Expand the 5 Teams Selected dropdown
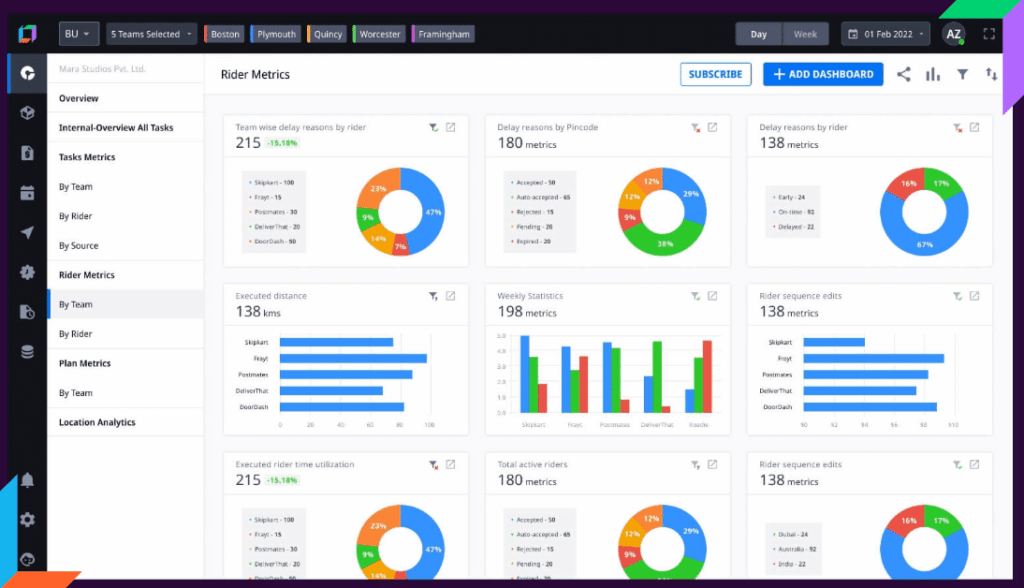 [150, 33]
